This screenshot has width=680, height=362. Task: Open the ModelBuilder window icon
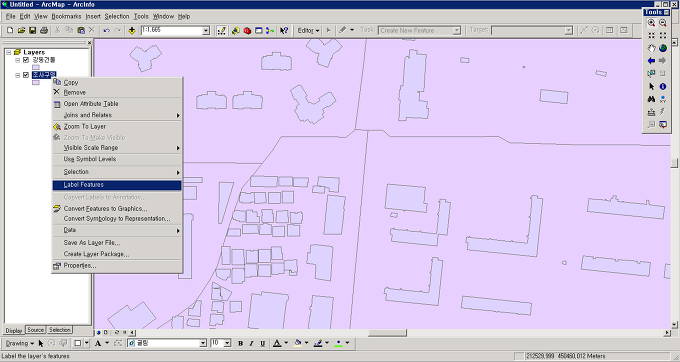(x=270, y=30)
